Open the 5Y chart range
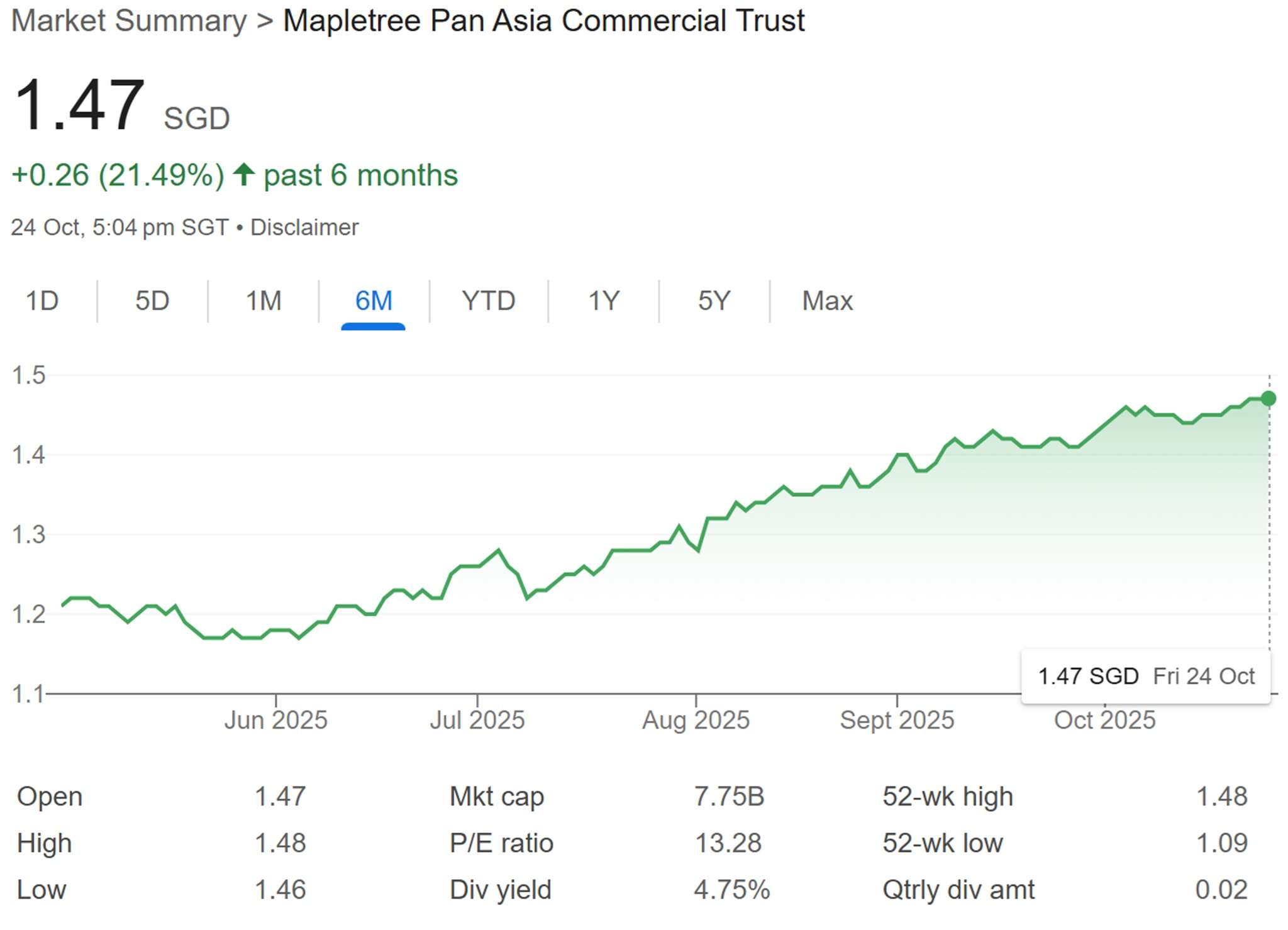Screen dimensions: 1288x930 [x=714, y=301]
